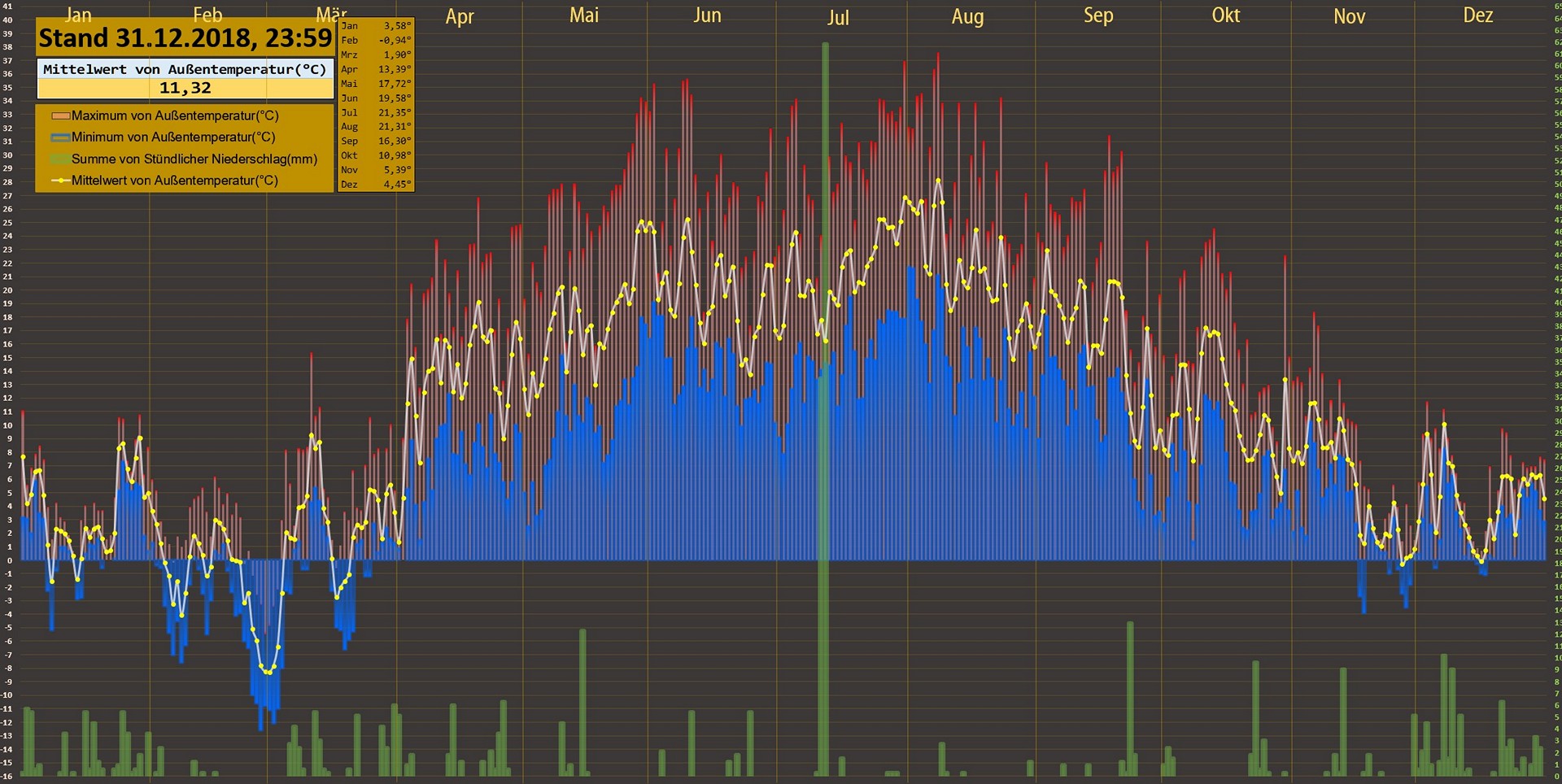This screenshot has width=1562, height=784.
Task: Click the green Niederschlag legend swatch
Action: (60, 159)
